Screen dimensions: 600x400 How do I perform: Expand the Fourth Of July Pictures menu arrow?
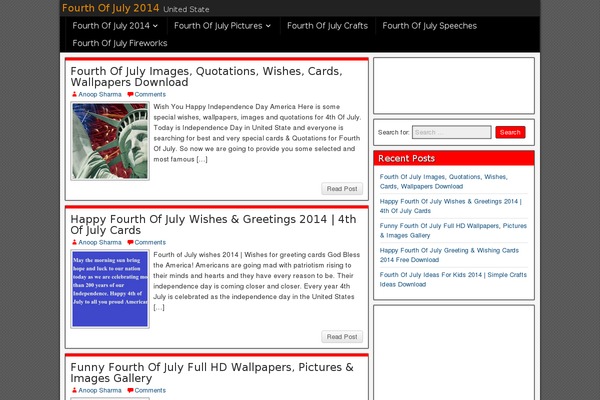pyautogui.click(x=268, y=26)
